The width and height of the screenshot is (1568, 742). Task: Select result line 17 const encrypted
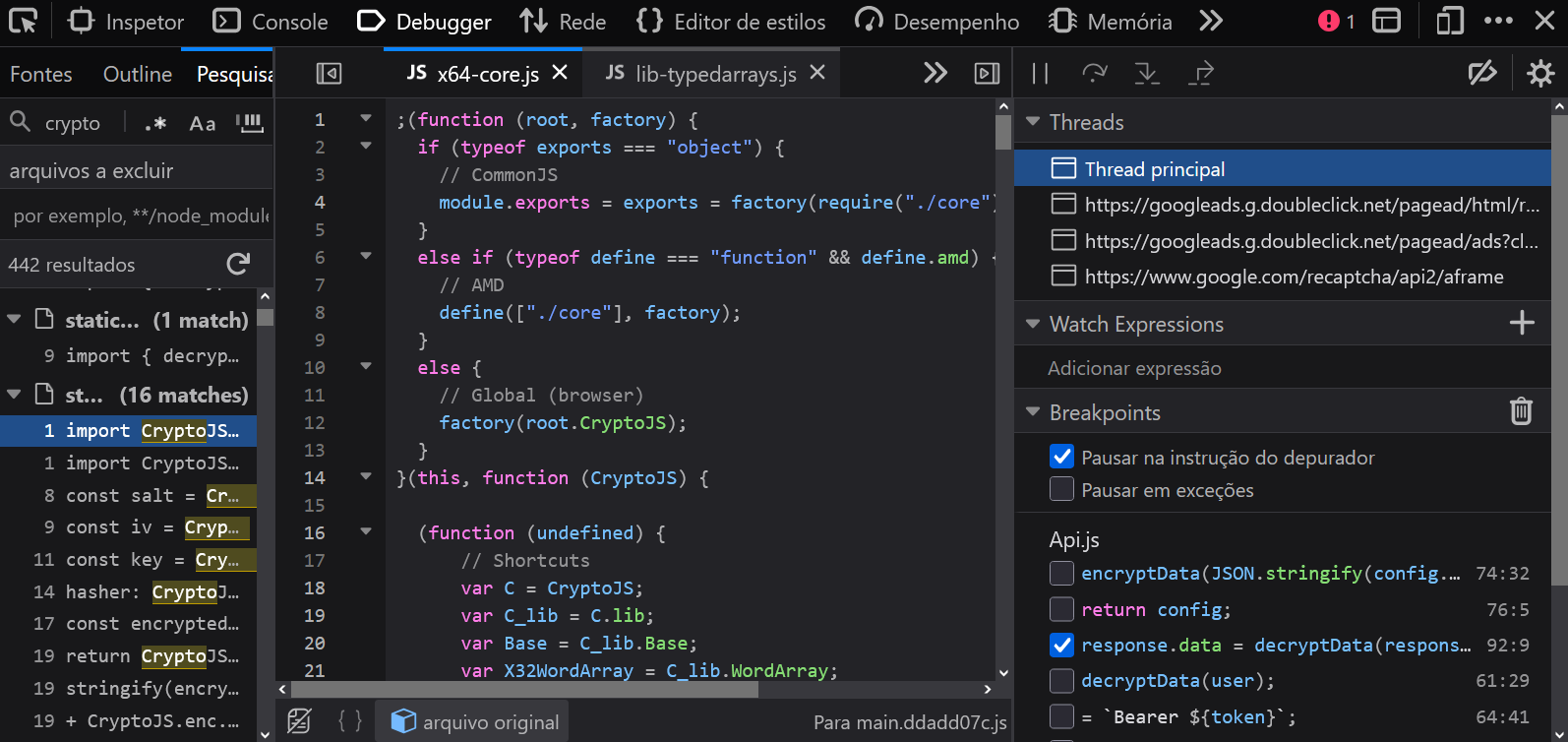pos(128,623)
